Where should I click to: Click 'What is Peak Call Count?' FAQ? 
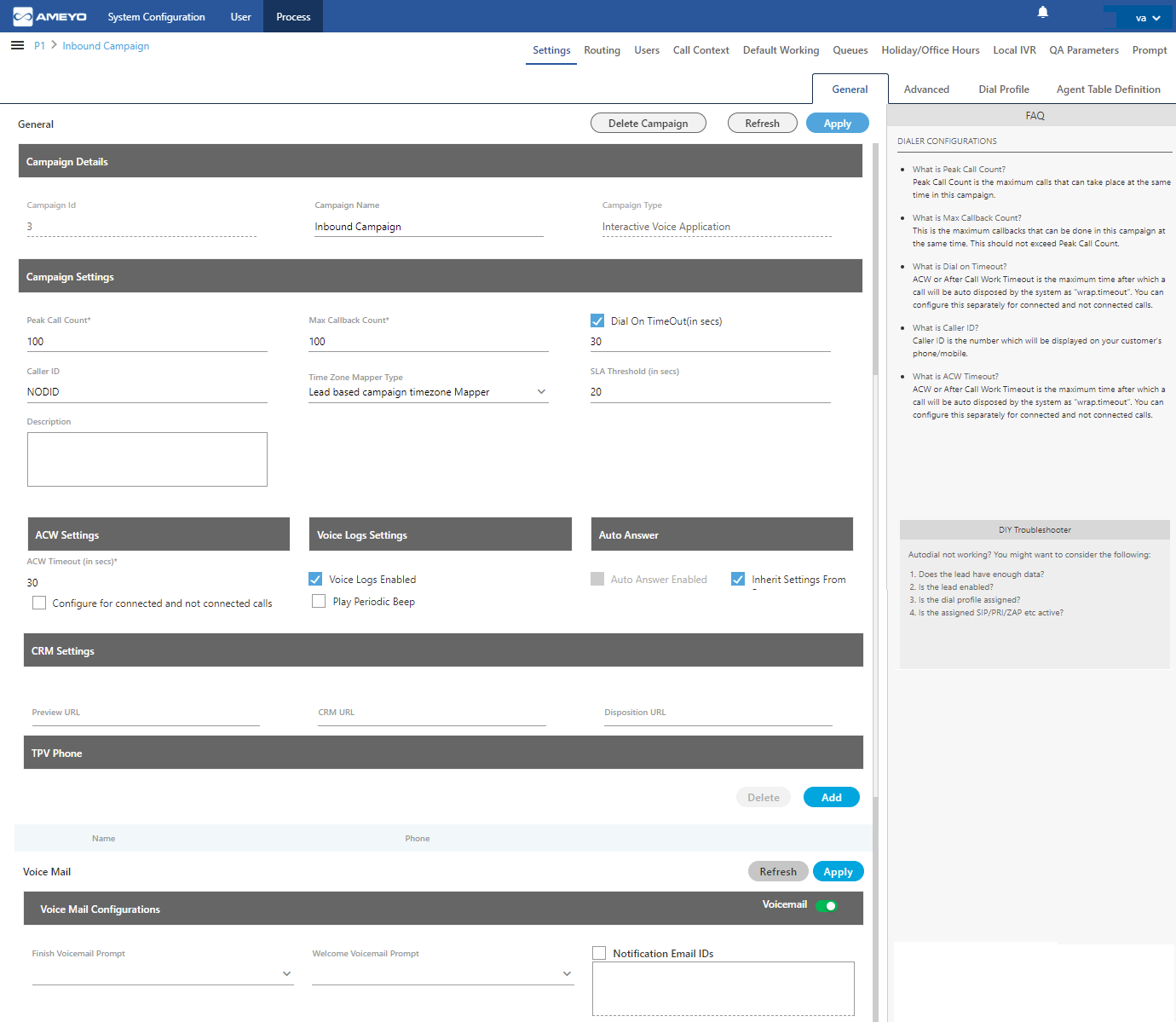coord(959,170)
